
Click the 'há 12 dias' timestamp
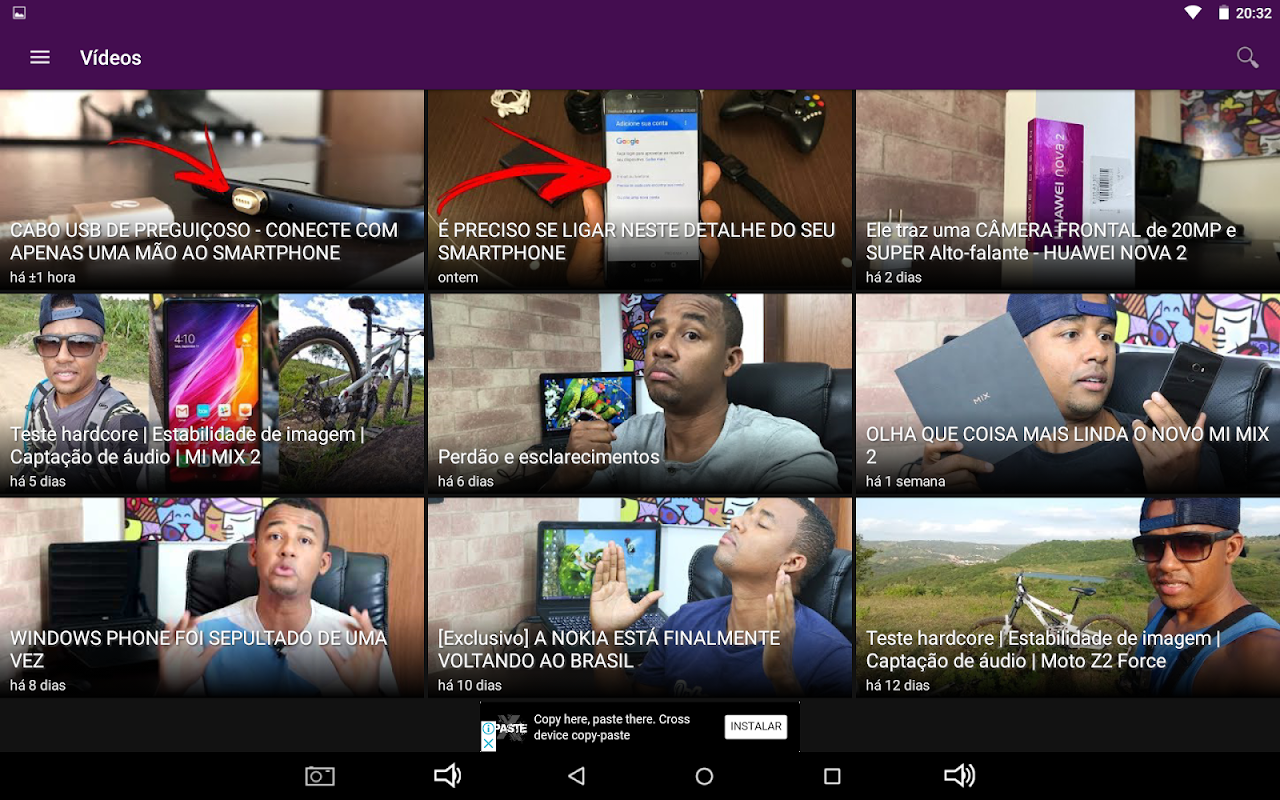tap(898, 685)
